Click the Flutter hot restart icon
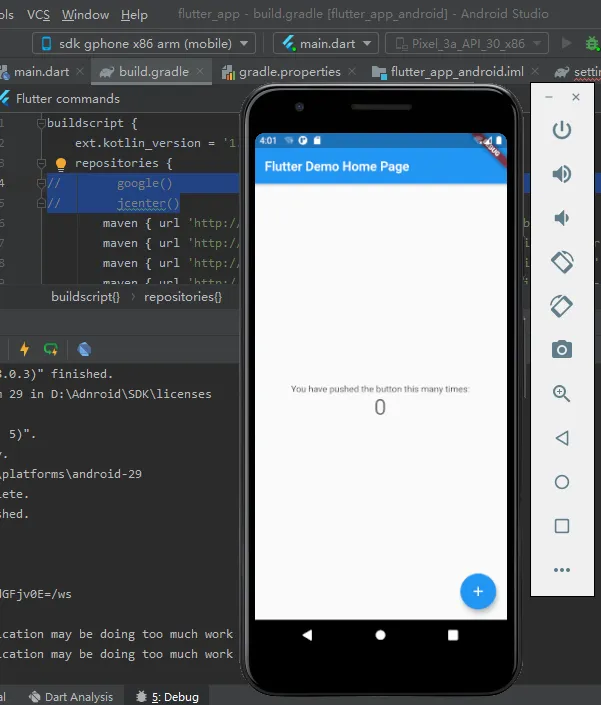601x705 pixels. point(51,349)
